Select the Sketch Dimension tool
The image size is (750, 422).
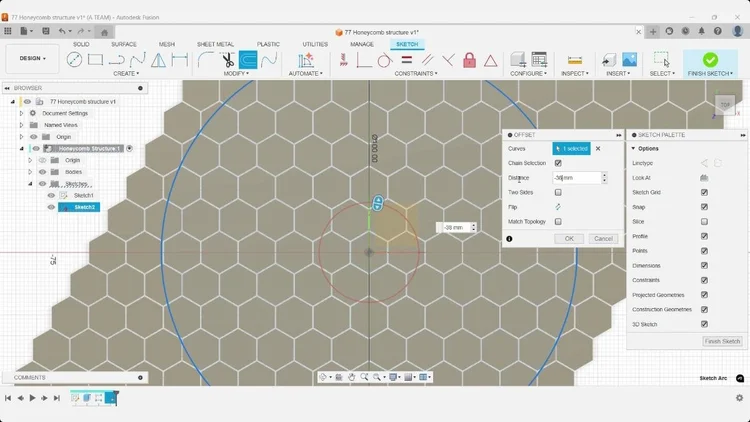179,60
